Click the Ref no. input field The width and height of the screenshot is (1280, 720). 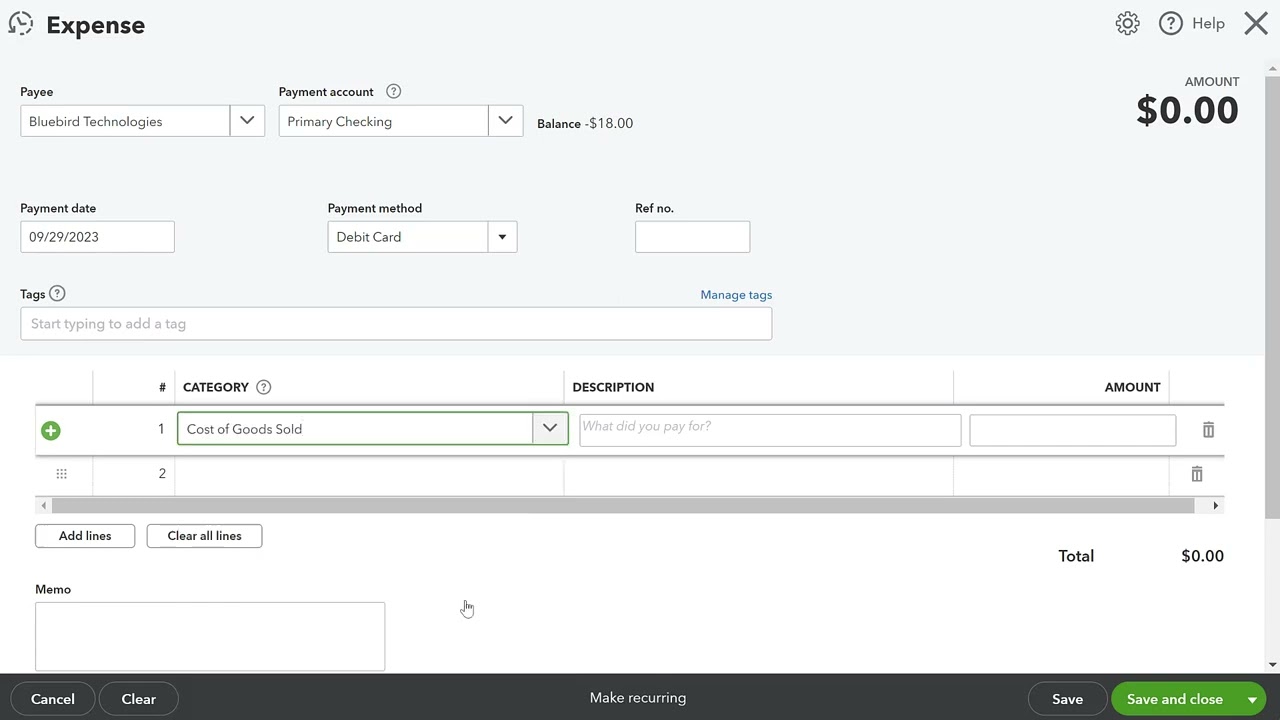click(x=692, y=237)
